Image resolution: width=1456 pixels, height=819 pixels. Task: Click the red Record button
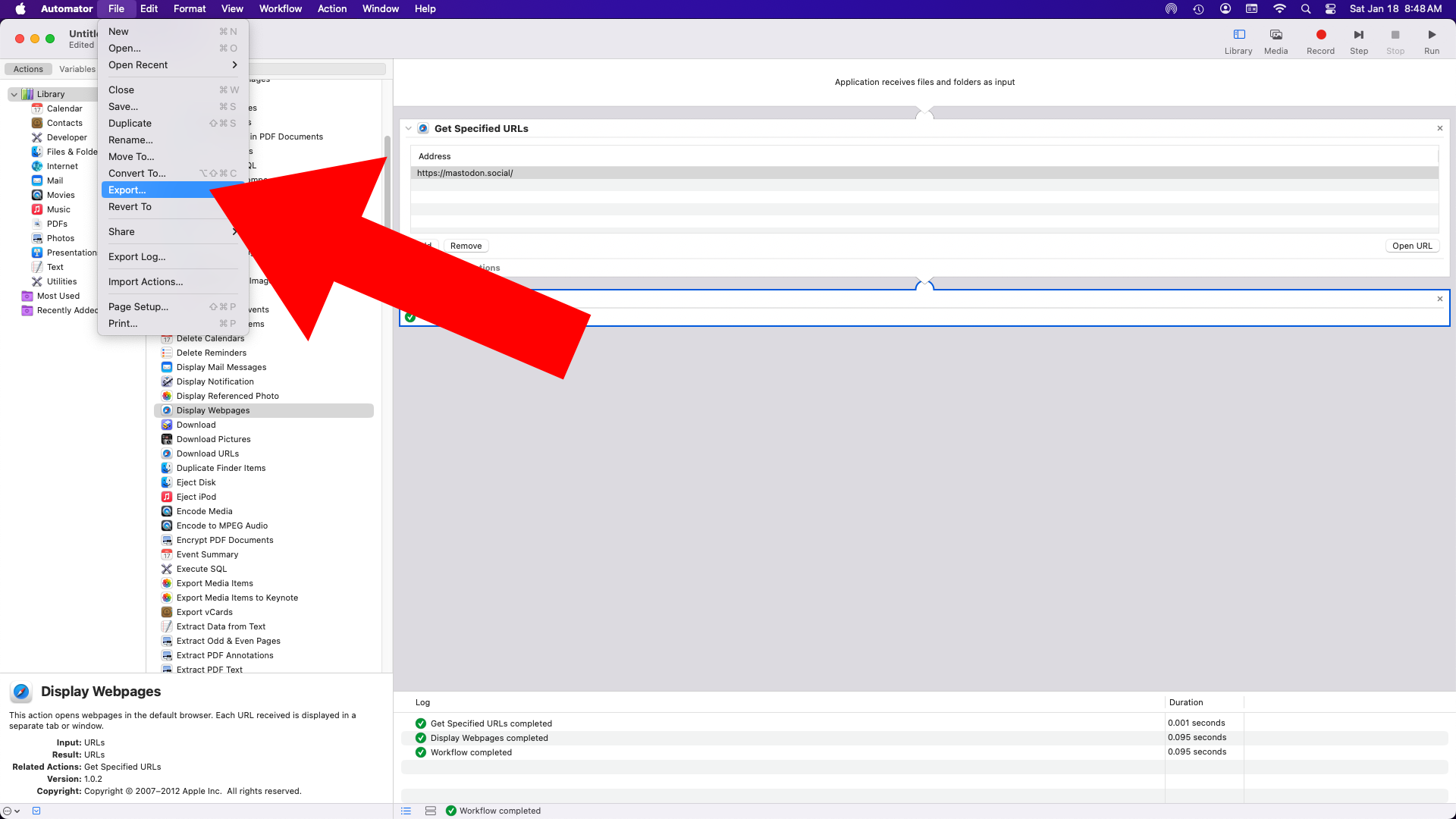point(1320,35)
